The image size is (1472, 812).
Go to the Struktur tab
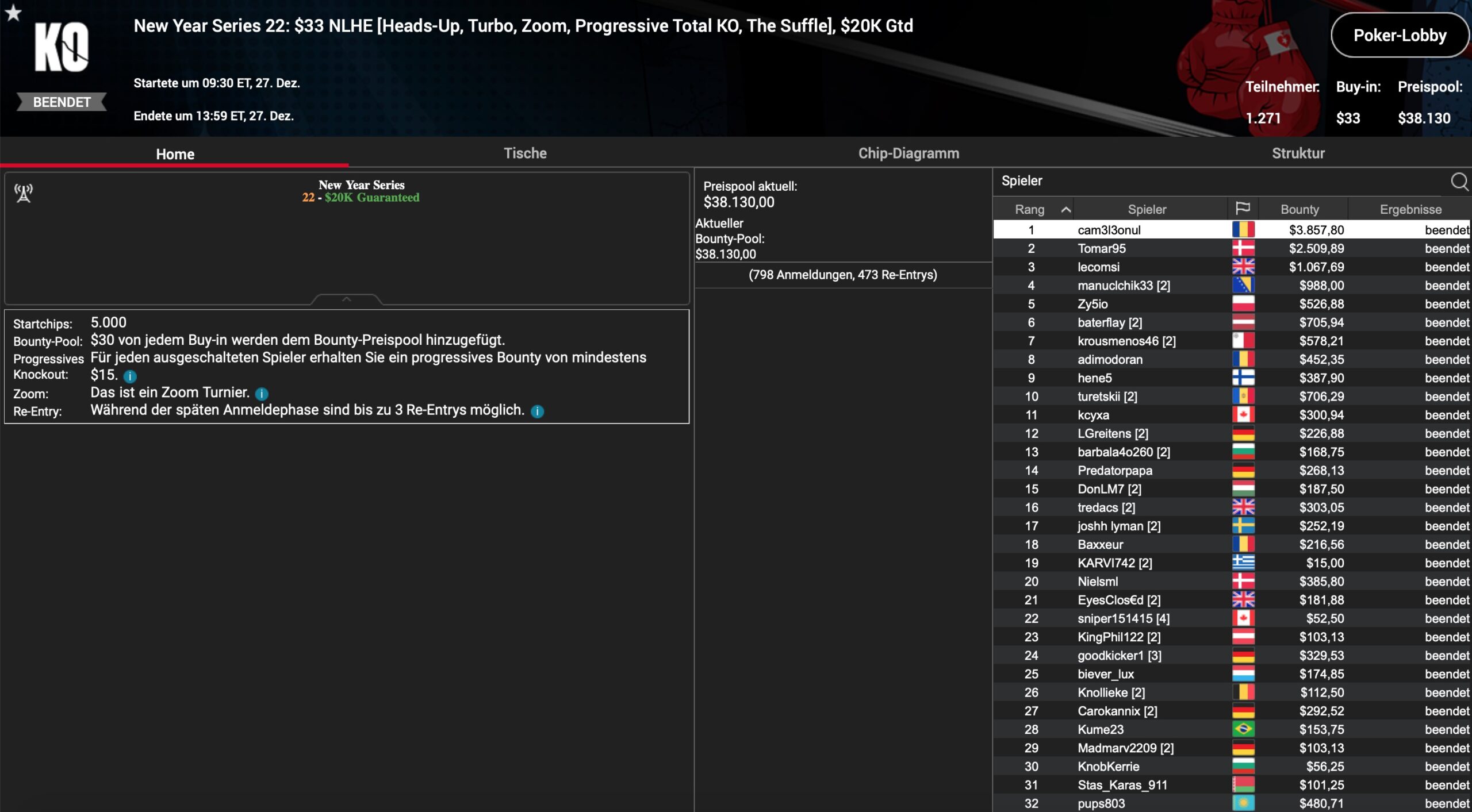(x=1298, y=153)
